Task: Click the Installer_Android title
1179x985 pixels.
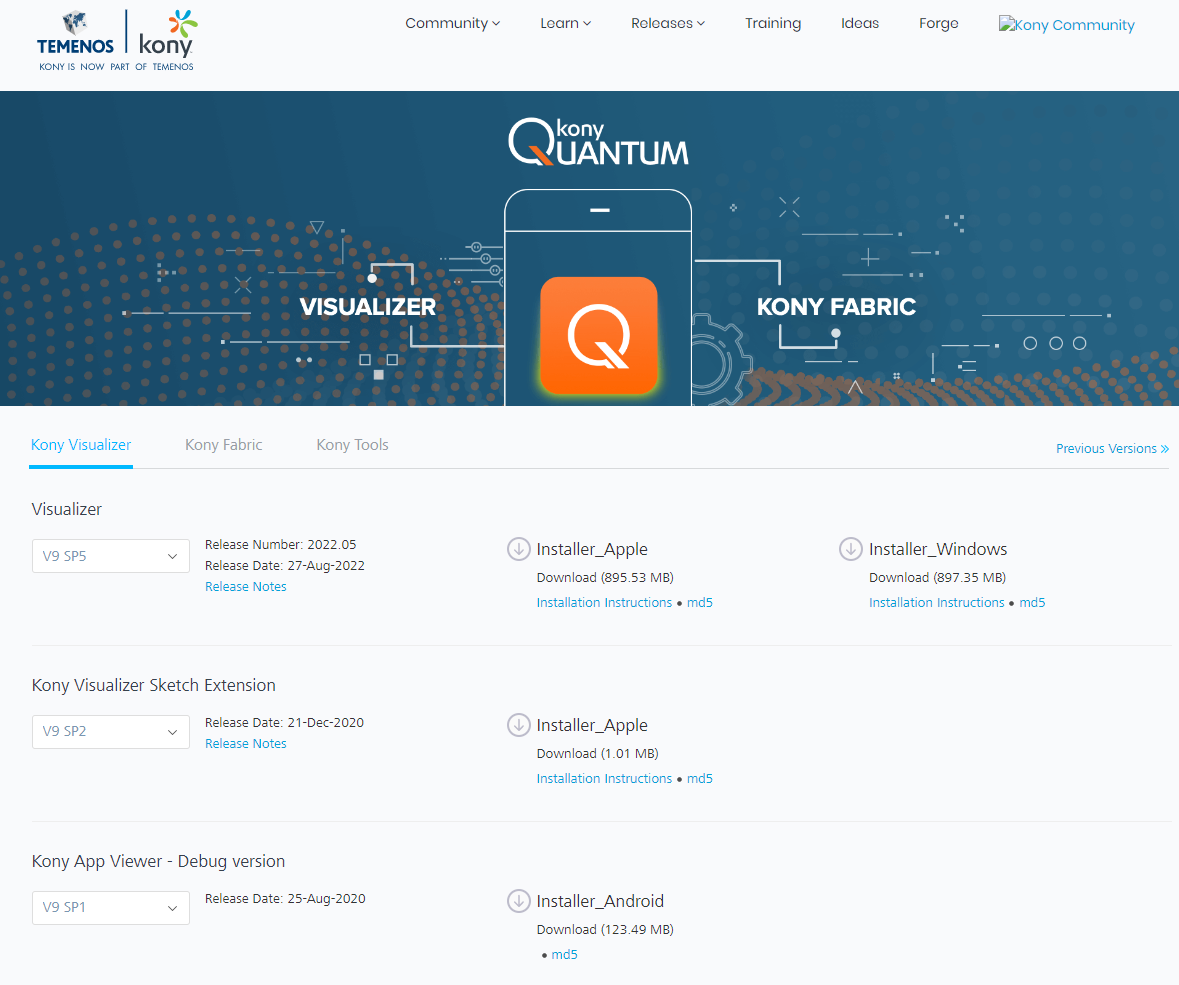Action: click(x=600, y=902)
